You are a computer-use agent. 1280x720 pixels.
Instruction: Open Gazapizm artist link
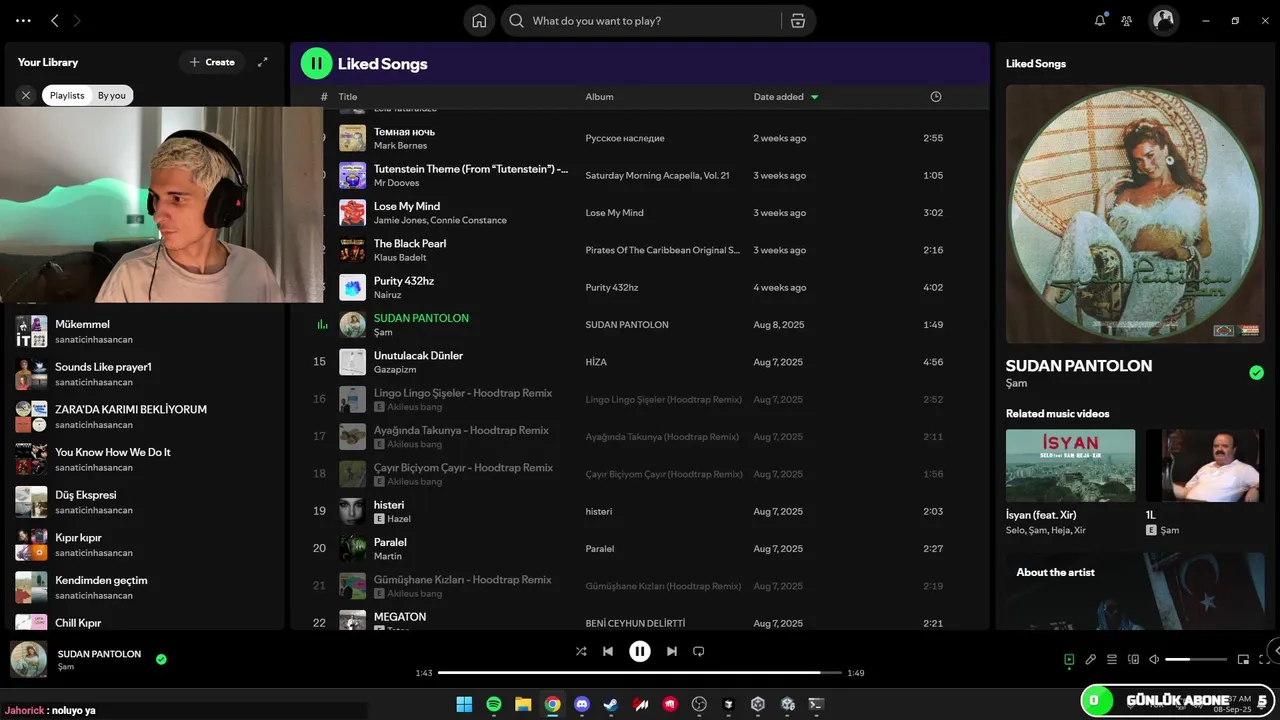[x=394, y=369]
